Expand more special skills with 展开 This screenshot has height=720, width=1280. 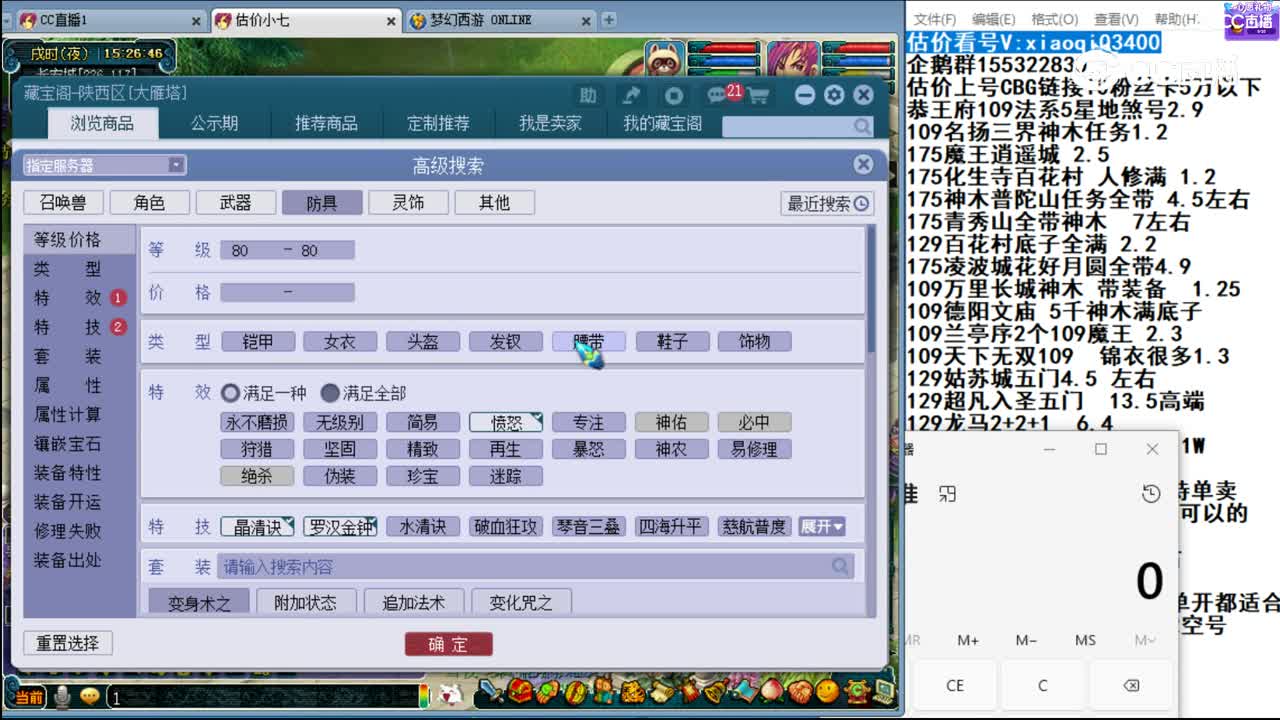coord(822,526)
